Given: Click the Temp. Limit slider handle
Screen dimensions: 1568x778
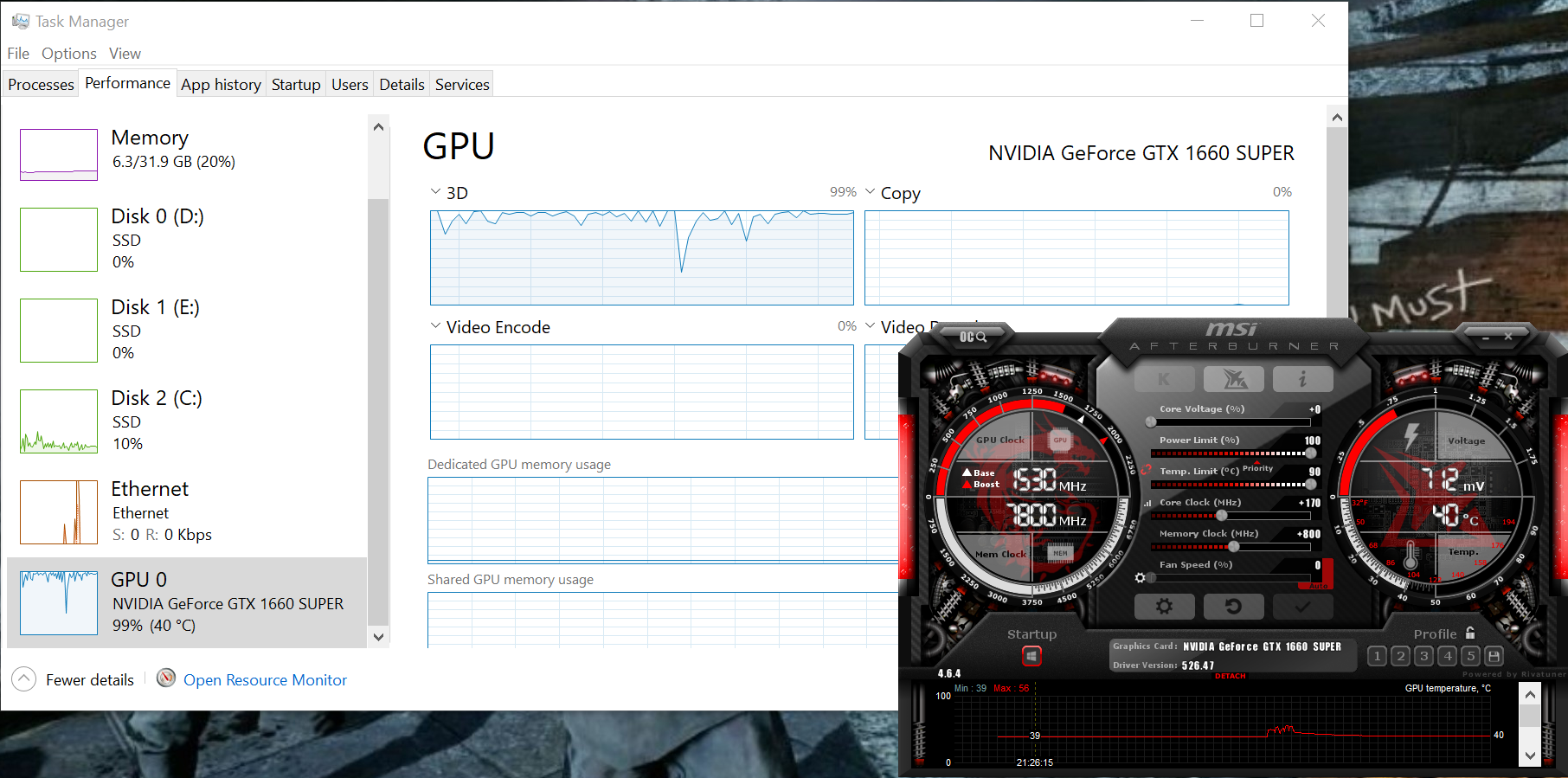Looking at the screenshot, I should coord(1310,485).
